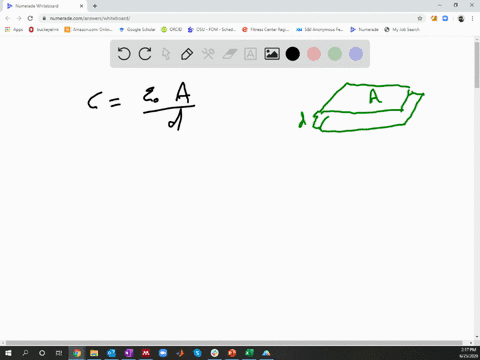Screen dimensions: 480x360
Task: Undo the last whiteboard stroke
Action: click(124, 54)
